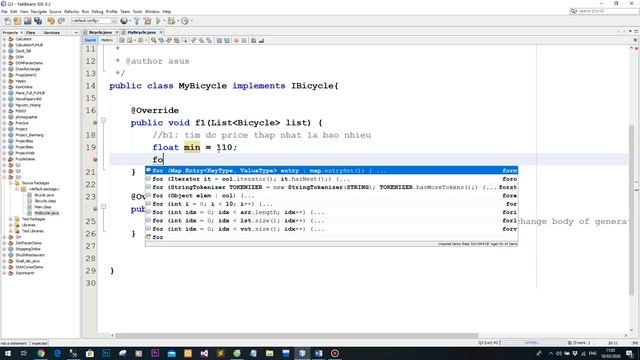
Task: Click the Profile Project clock icon
Action: pyautogui.click(x=185, y=21)
